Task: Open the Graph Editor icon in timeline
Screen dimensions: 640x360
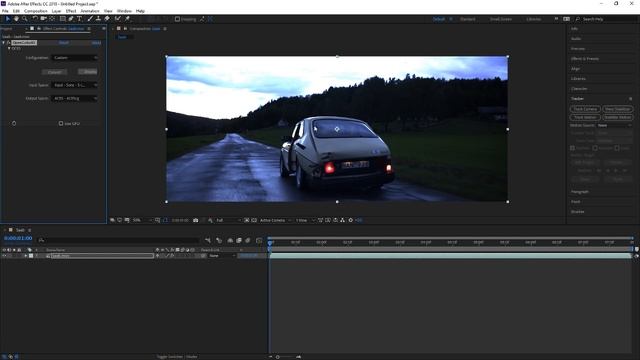Action: click(x=259, y=240)
